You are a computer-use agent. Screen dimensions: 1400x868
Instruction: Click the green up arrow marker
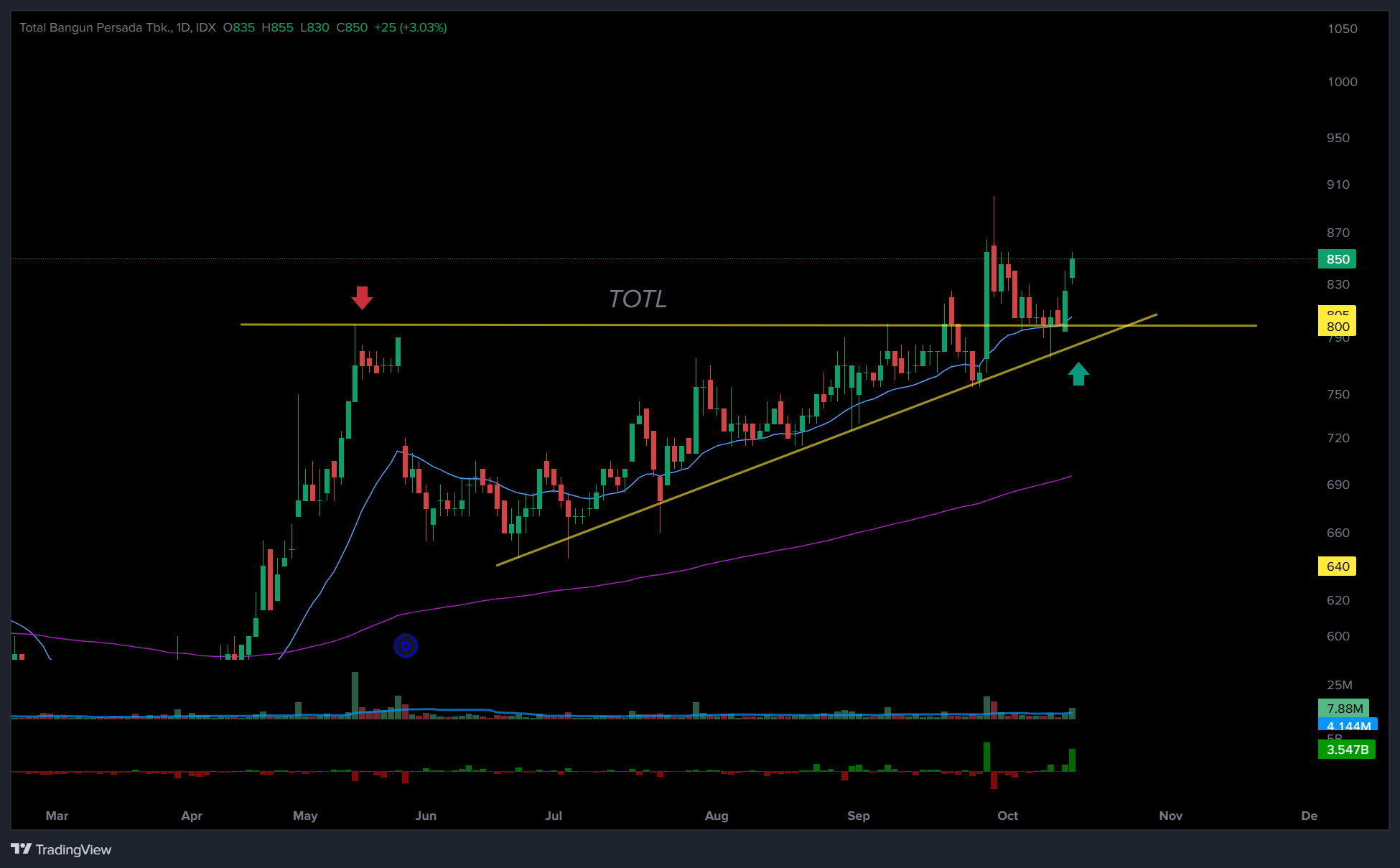(1078, 373)
